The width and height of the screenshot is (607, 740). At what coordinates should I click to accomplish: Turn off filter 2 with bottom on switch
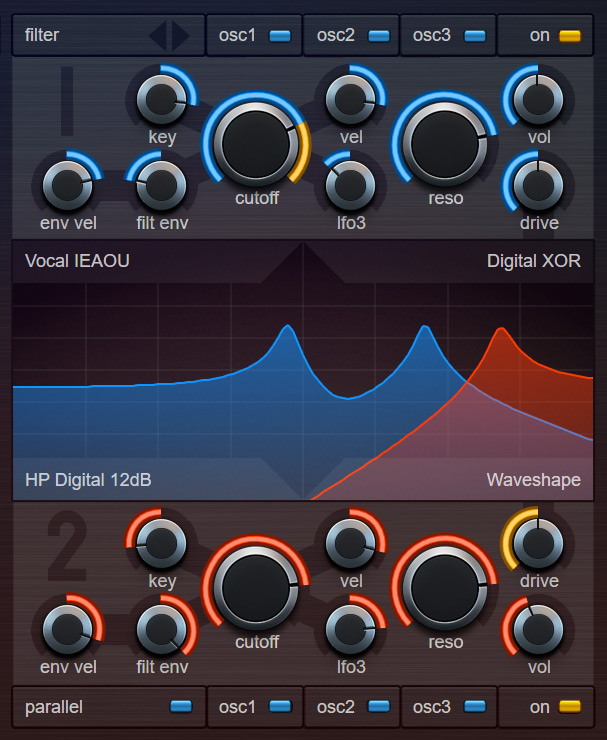569,707
